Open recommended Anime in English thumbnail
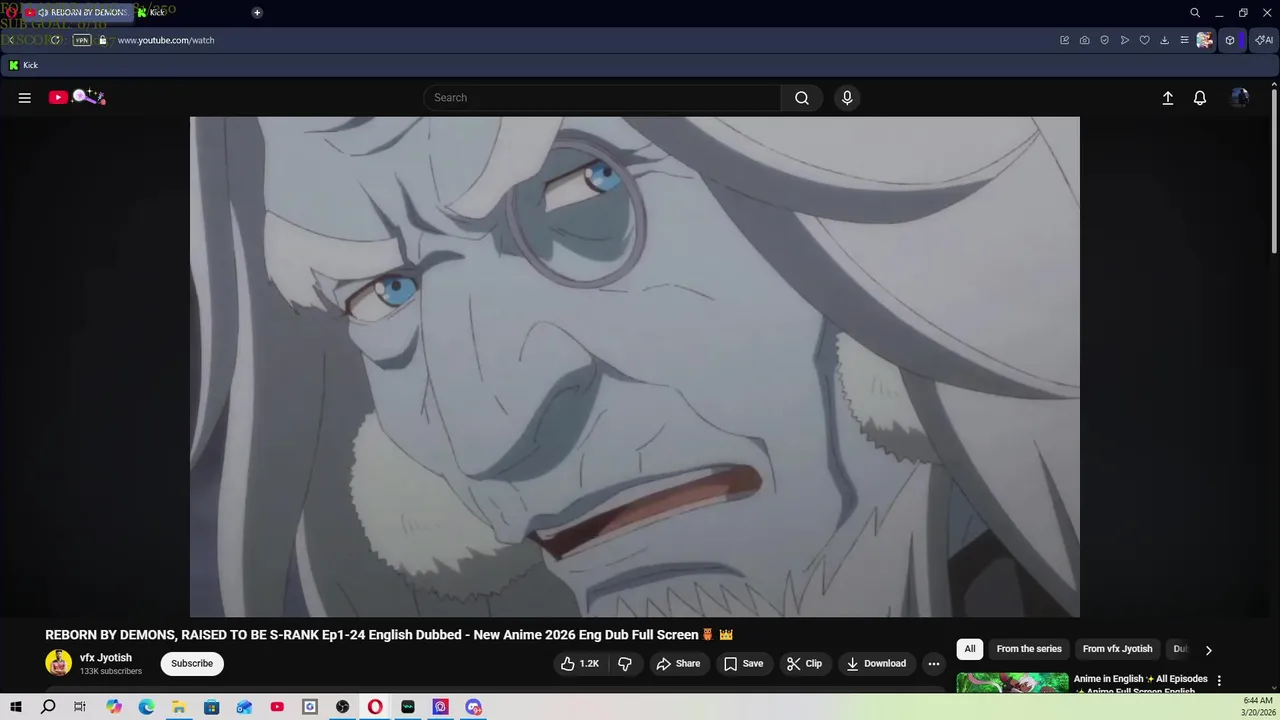The width and height of the screenshot is (1280, 720). pos(1012,684)
